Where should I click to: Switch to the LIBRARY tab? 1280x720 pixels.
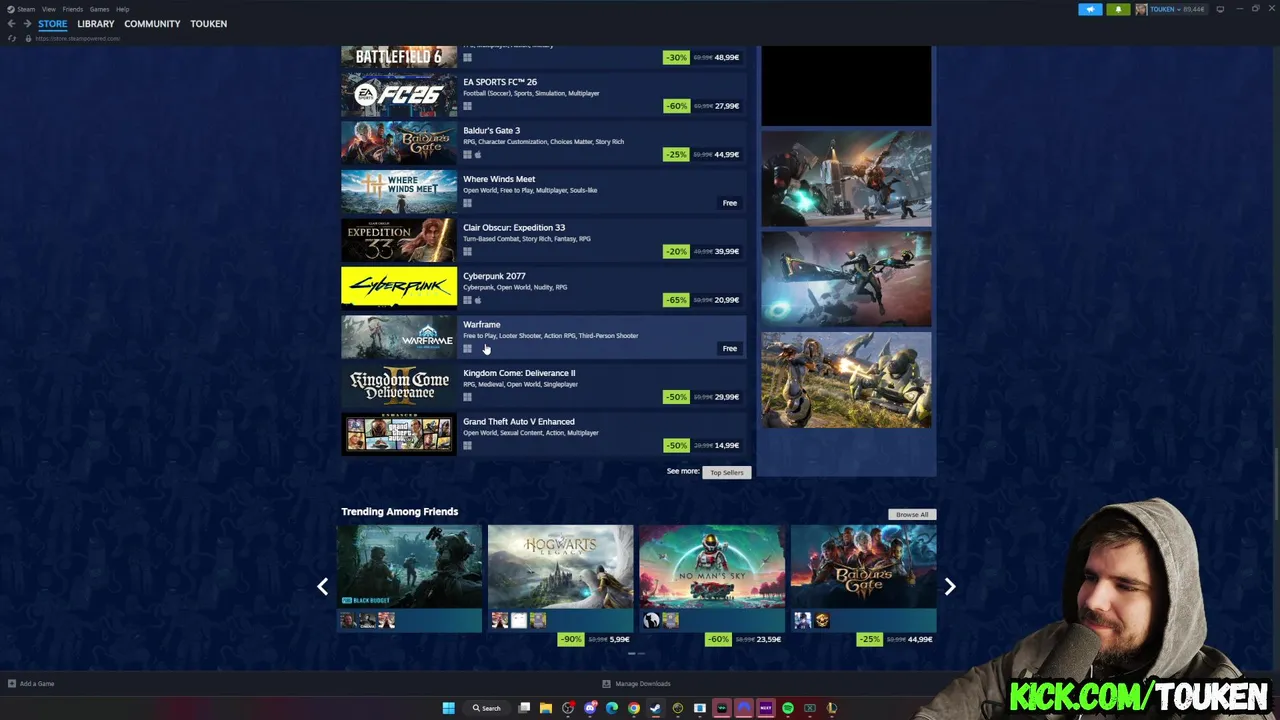point(96,24)
